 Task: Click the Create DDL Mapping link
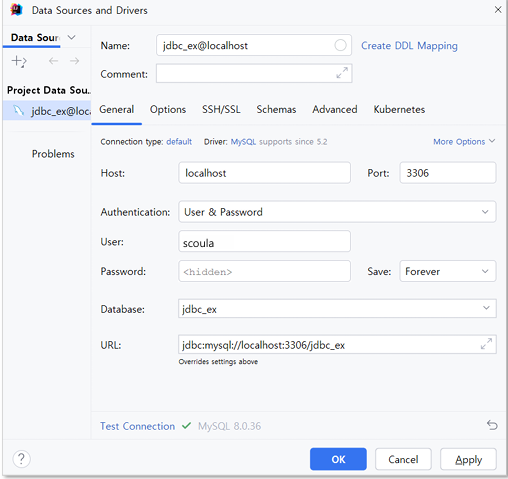(409, 46)
